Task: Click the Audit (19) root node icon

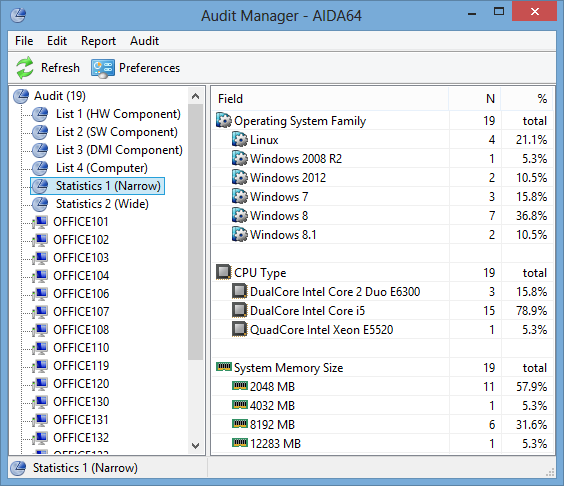Action: (x=21, y=96)
